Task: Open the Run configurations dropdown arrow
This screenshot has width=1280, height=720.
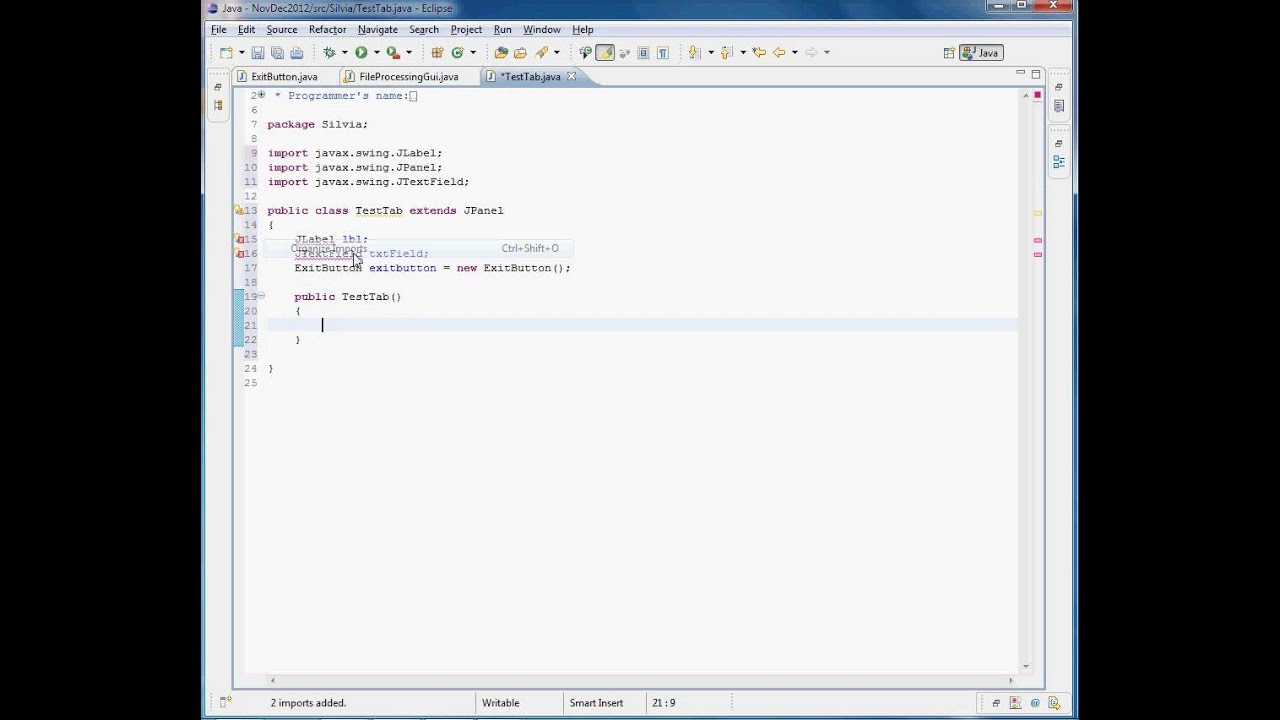Action: [376, 52]
